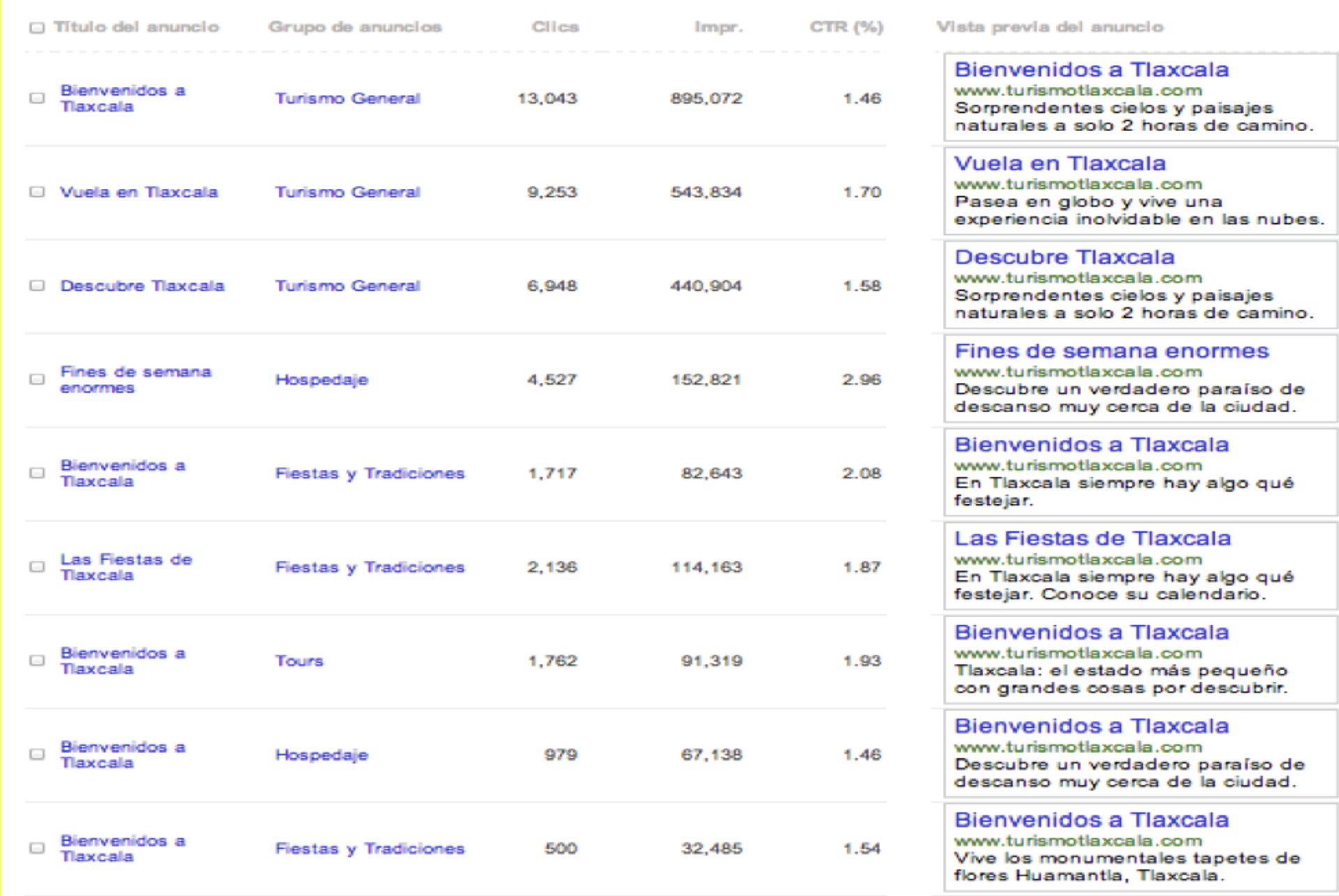Open the Fines de semana enormes title link

[135, 379]
